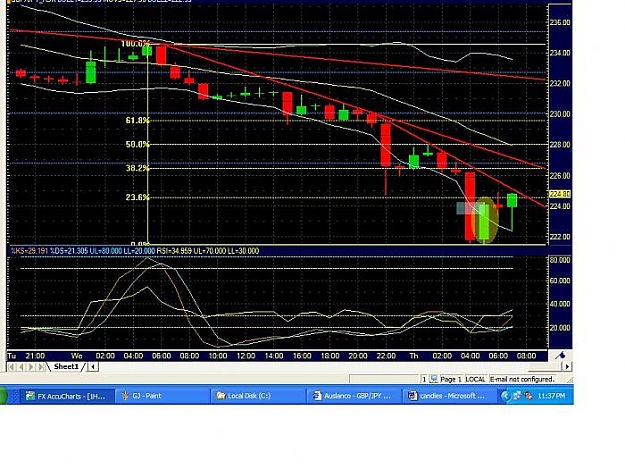Viewport: 625px width, 469px height.
Task: Select the Sheet1 tab
Action: 66,367
